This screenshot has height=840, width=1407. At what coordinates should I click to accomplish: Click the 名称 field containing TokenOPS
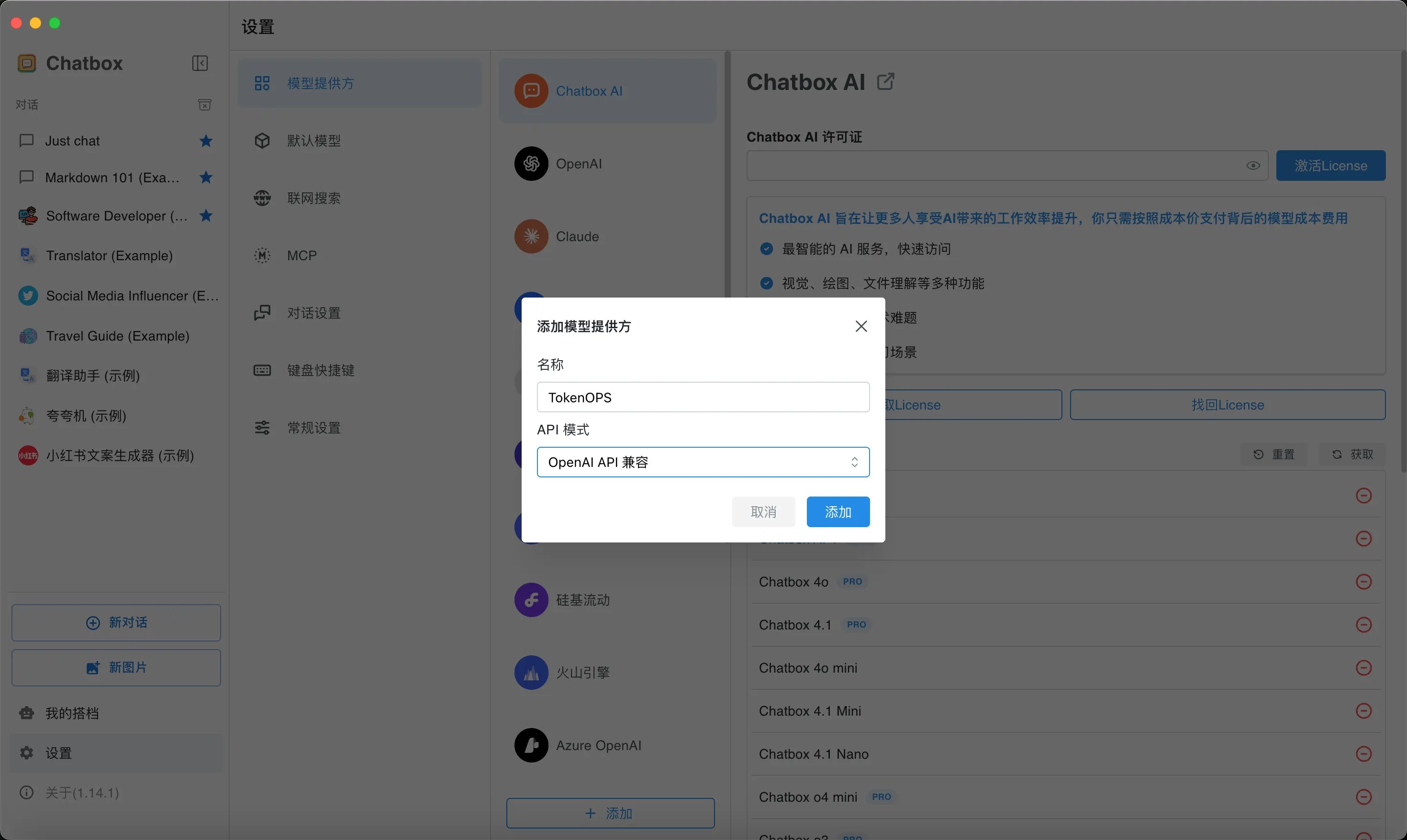coord(703,397)
